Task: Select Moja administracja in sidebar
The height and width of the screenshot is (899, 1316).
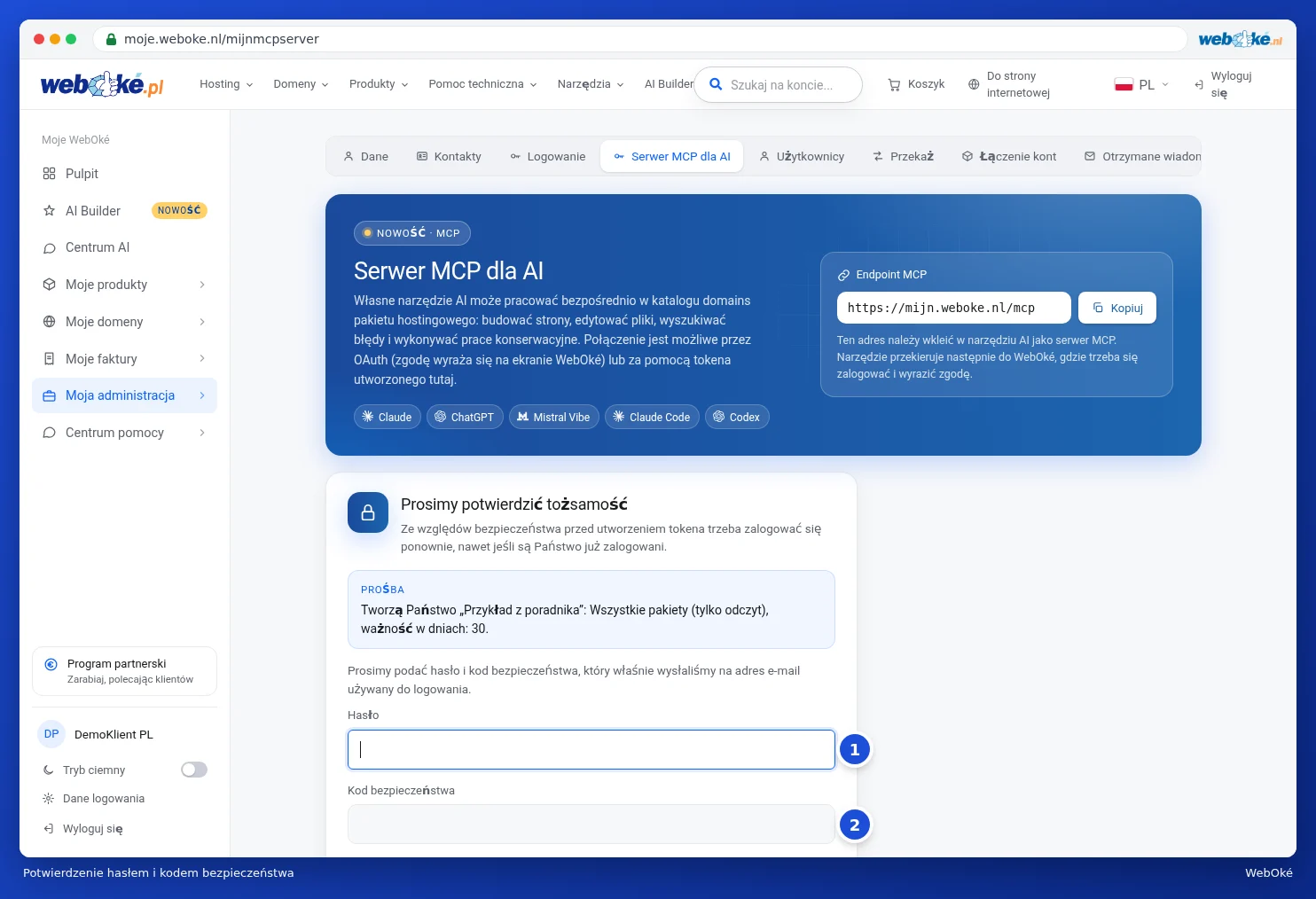Action: click(x=124, y=395)
